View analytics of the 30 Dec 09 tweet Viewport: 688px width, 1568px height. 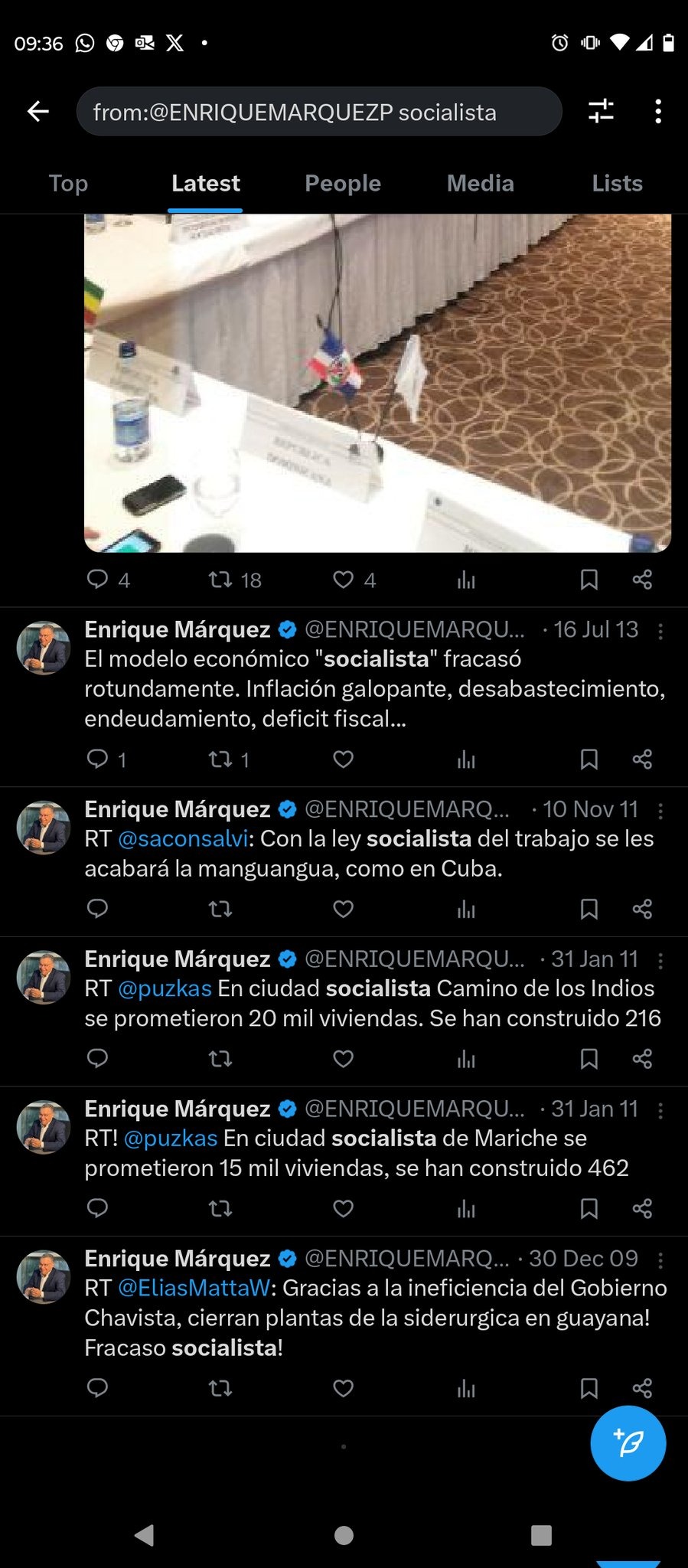tap(466, 1388)
